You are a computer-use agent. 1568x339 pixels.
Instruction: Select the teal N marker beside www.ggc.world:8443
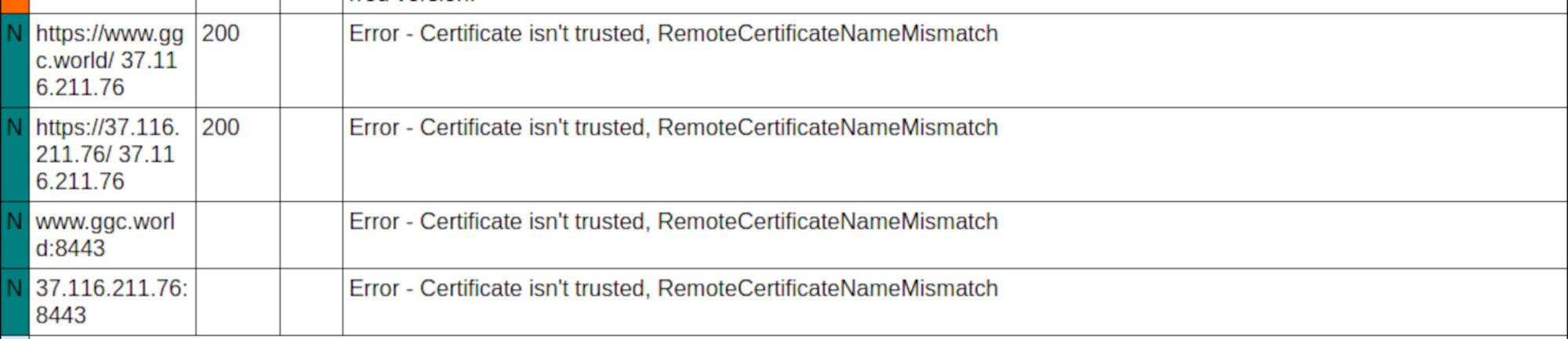point(14,235)
